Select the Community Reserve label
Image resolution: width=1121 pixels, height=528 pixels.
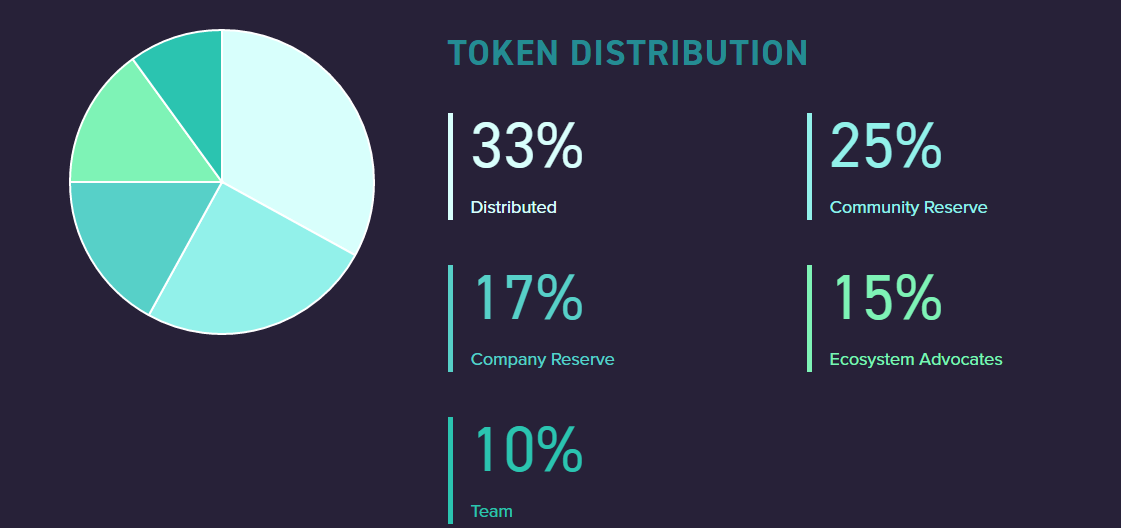coord(908,208)
